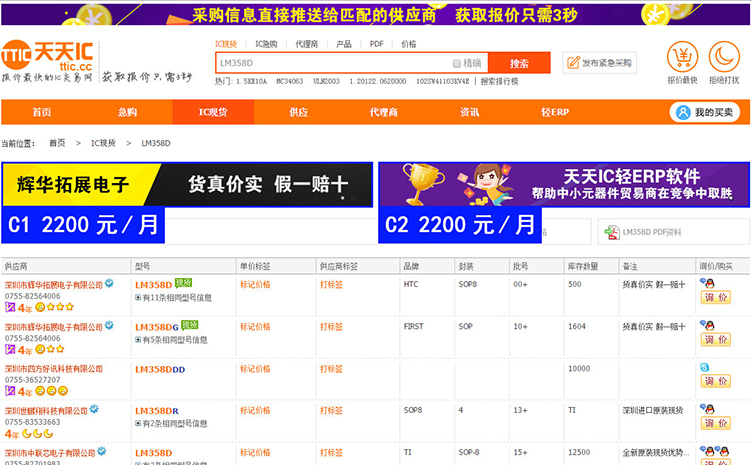The image size is (752, 465).
Task: Open 轻ERP in the orange navigation bar
Action: [x=555, y=112]
